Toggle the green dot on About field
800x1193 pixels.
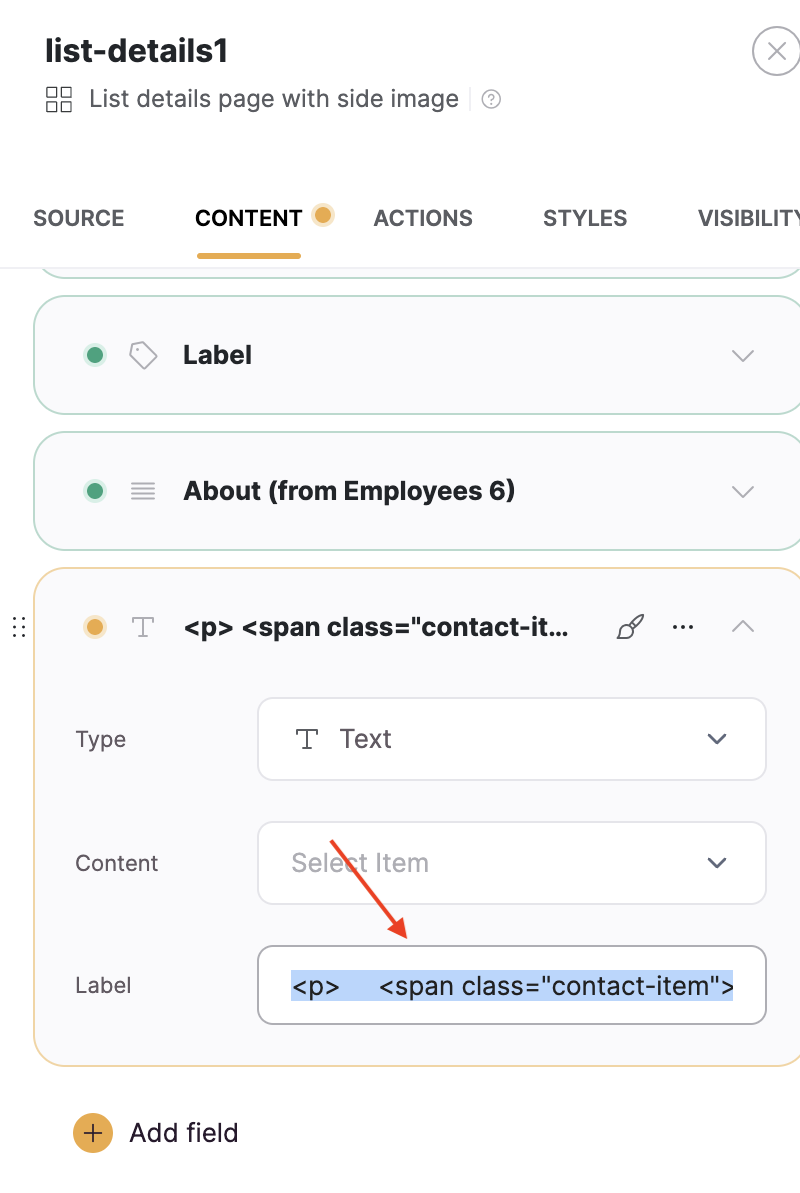95,492
